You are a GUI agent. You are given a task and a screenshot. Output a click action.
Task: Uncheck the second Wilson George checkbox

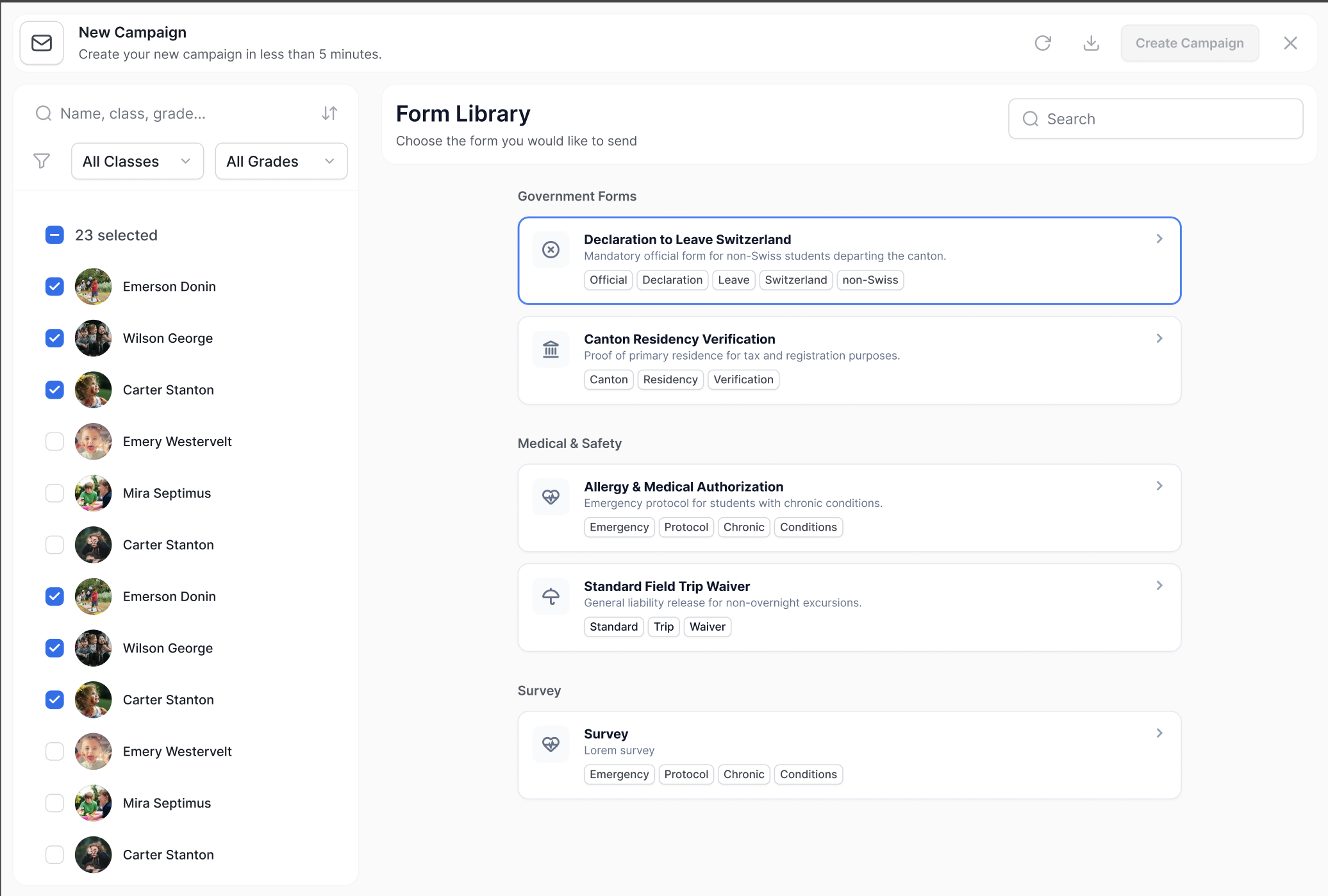(x=54, y=648)
